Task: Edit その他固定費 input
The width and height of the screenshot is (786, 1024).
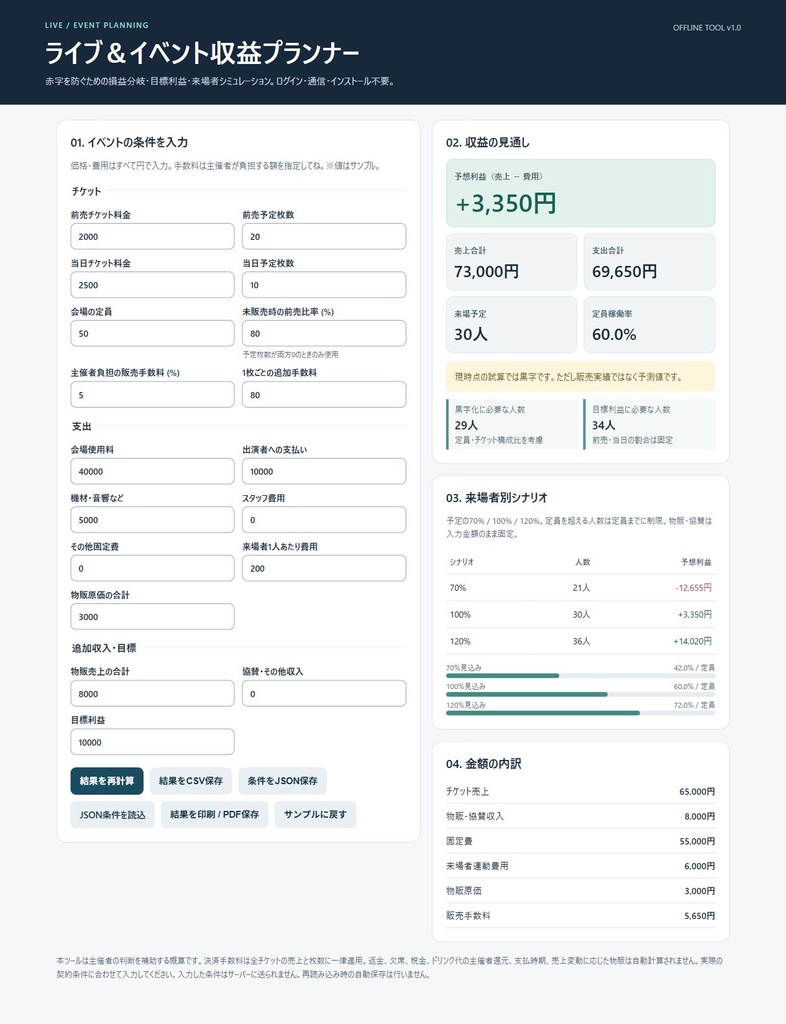Action: point(152,568)
